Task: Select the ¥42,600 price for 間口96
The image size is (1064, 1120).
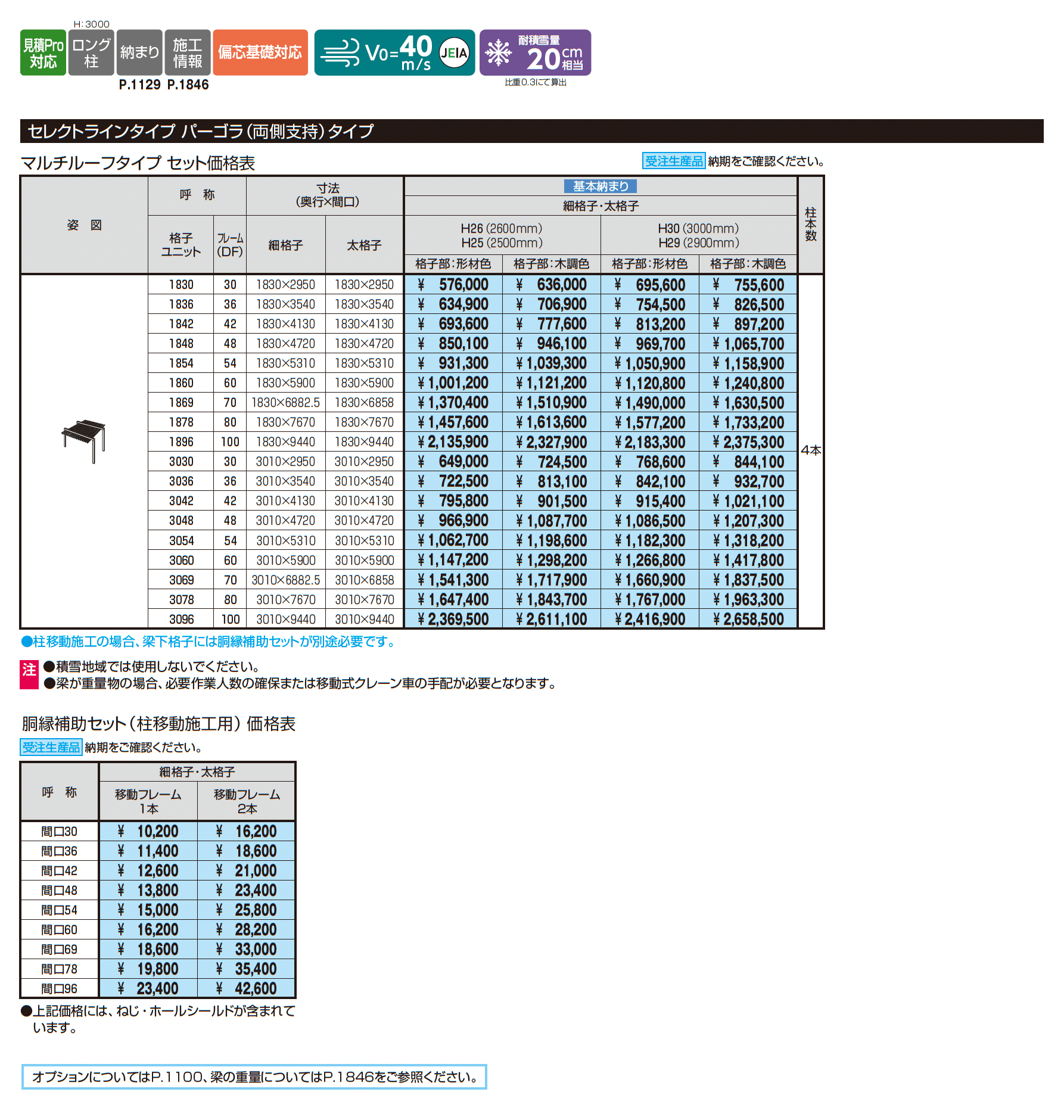Action: click(x=247, y=988)
